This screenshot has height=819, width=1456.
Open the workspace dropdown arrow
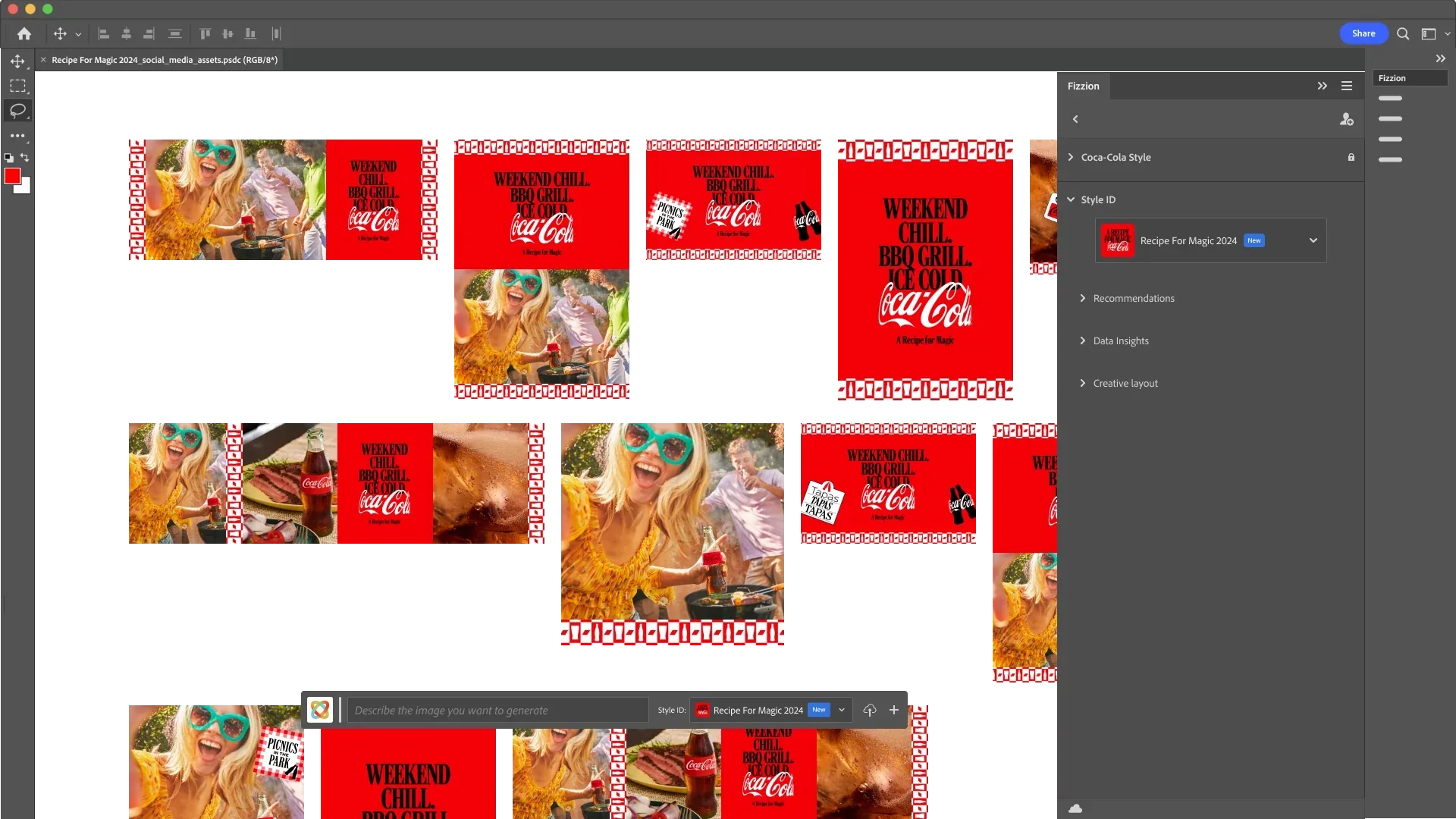pos(1447,34)
